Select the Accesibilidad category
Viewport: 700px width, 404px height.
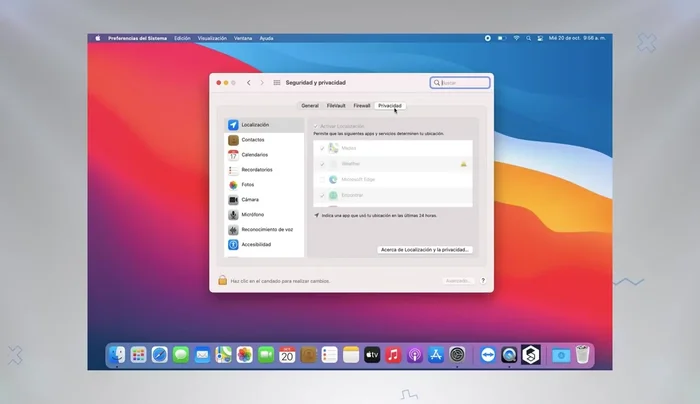point(255,244)
